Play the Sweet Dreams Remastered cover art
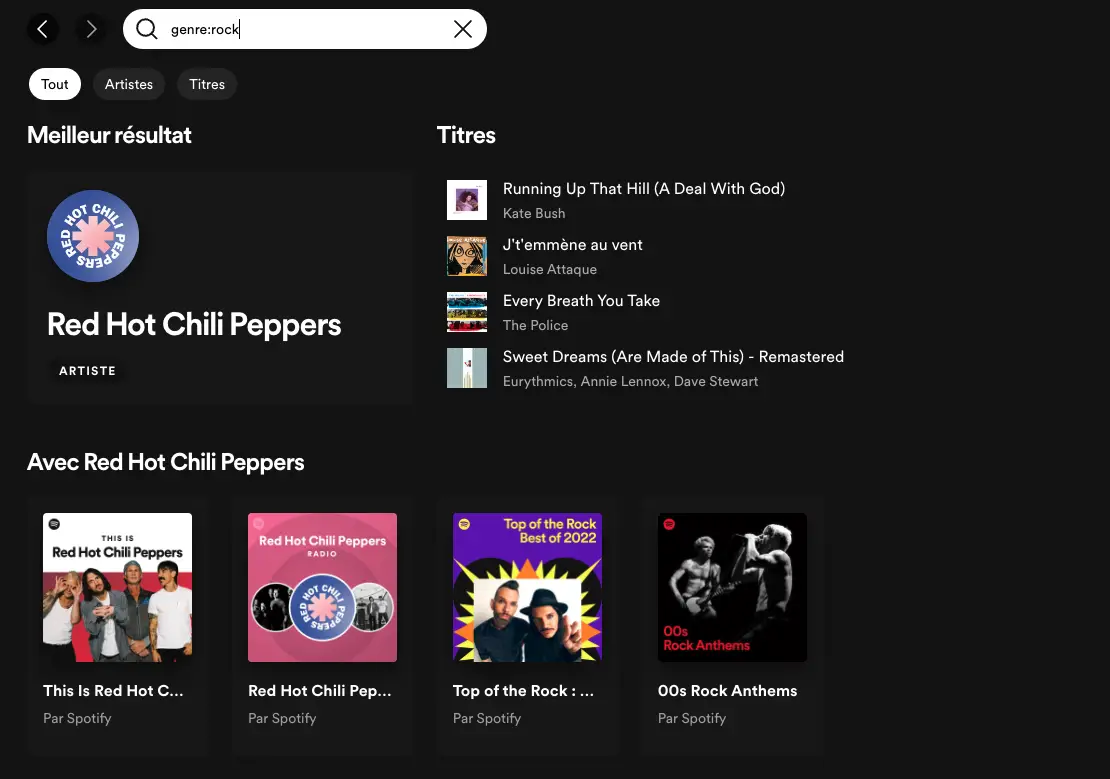 pyautogui.click(x=467, y=368)
